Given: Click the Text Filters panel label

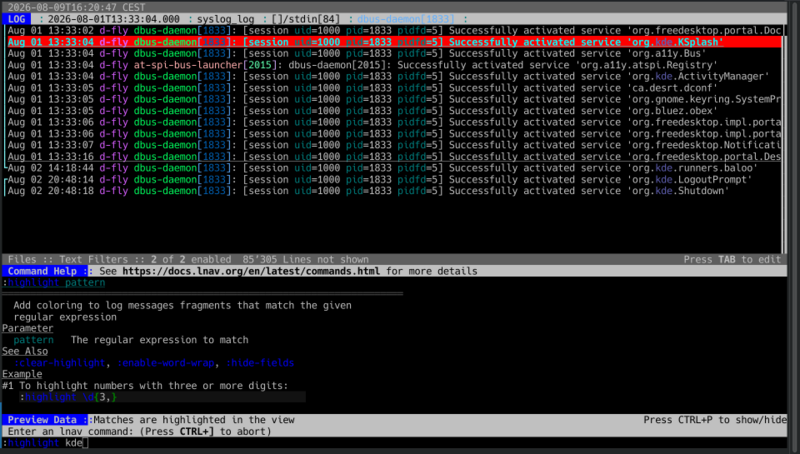Looking at the screenshot, I should click(93, 260).
